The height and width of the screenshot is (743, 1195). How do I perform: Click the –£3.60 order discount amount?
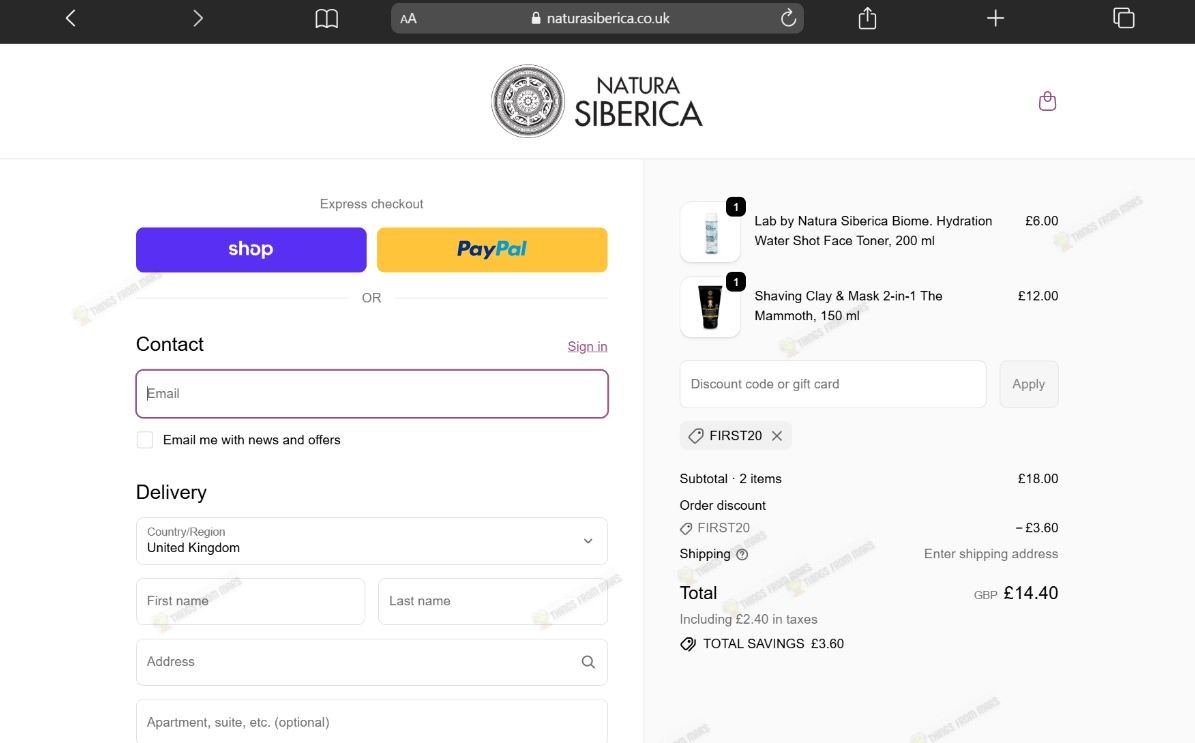point(1036,528)
